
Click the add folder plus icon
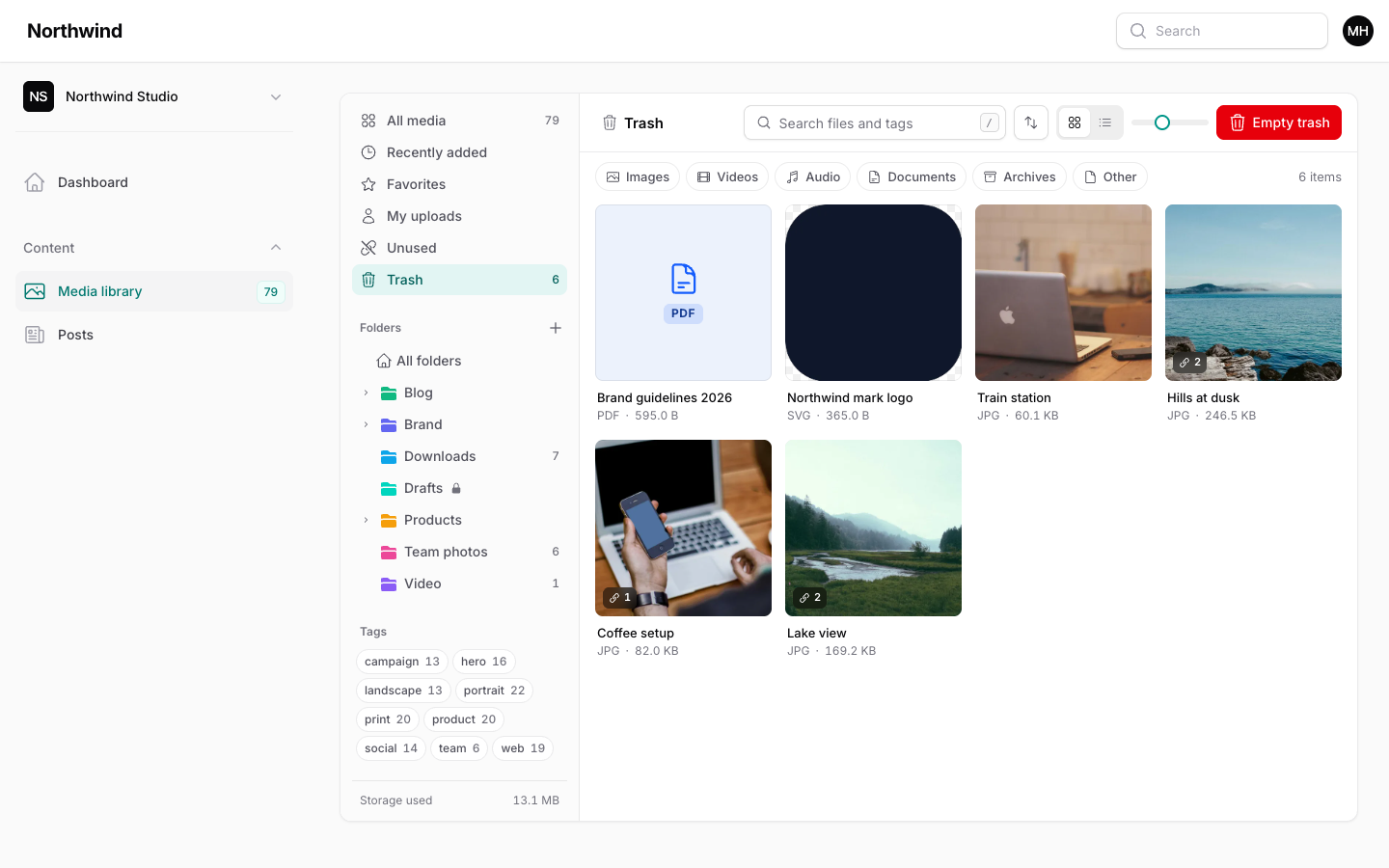click(x=556, y=328)
